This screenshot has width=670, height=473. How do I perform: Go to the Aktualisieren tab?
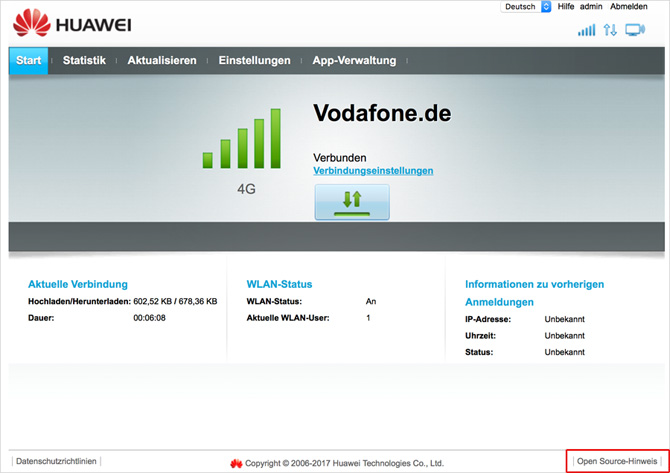pos(162,61)
